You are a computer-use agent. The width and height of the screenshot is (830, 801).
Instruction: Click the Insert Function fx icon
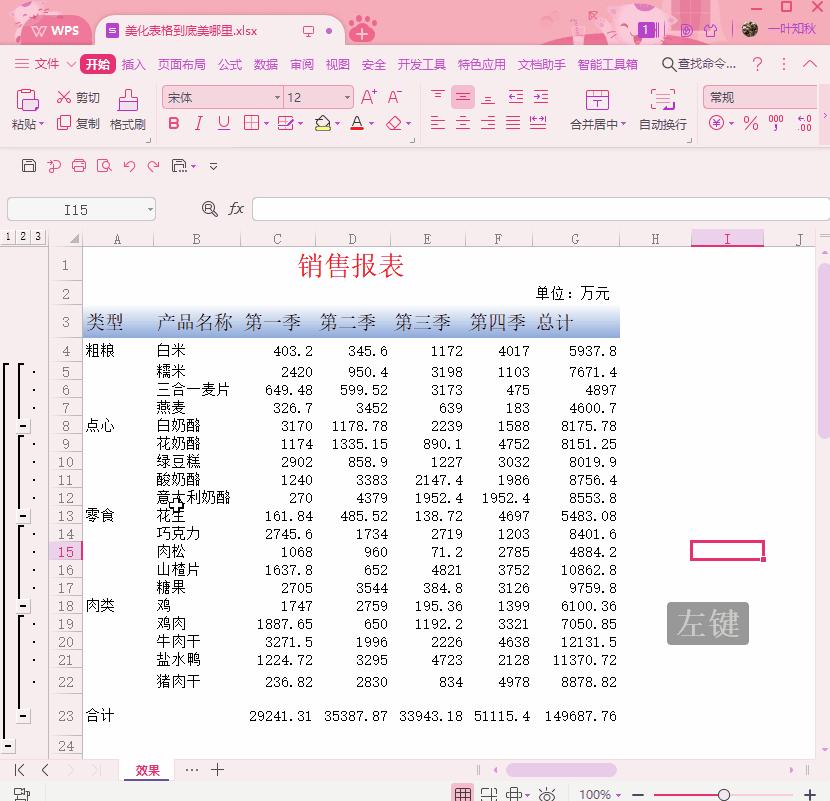(236, 208)
